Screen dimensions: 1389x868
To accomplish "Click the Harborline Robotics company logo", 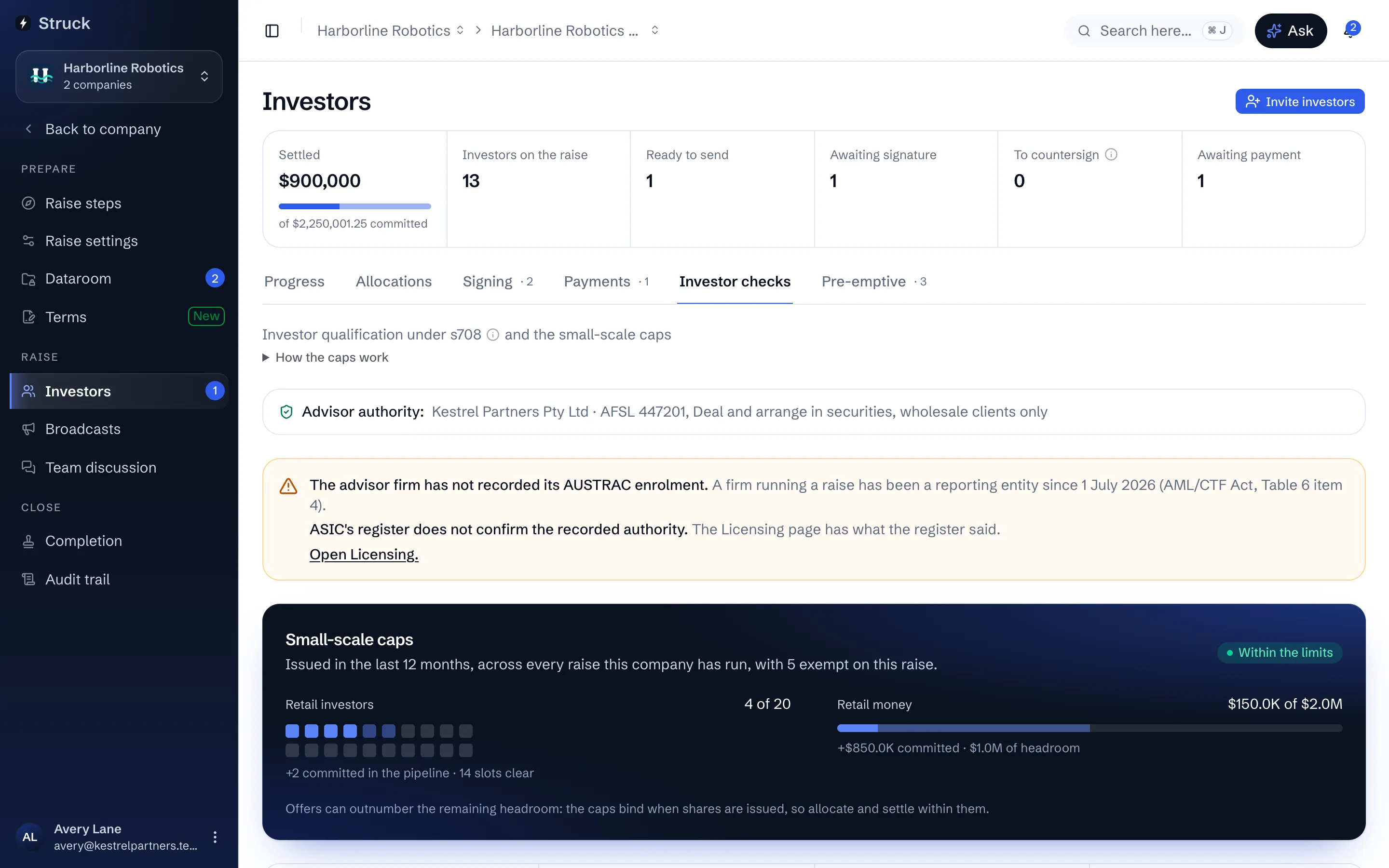I will click(x=42, y=76).
